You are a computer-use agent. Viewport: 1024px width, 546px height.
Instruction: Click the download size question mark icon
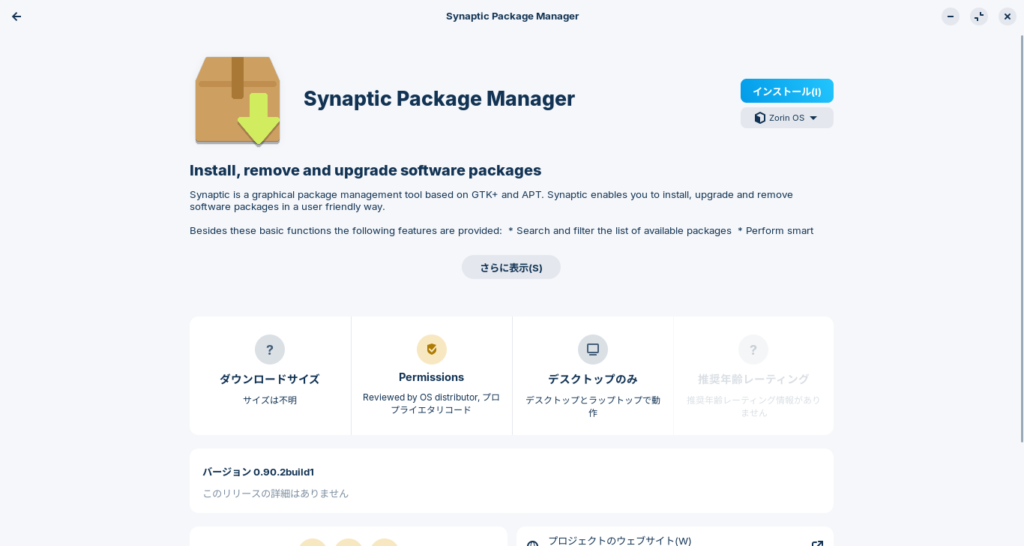coord(270,349)
